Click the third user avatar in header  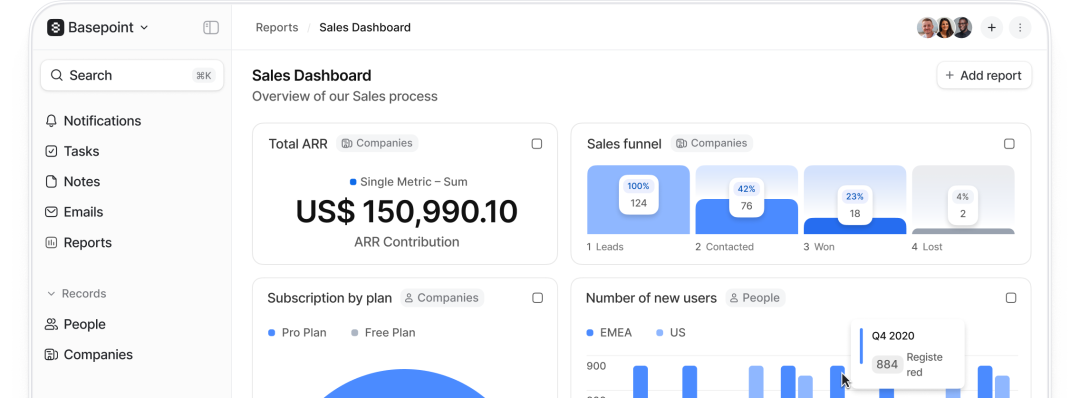pyautogui.click(x=962, y=28)
